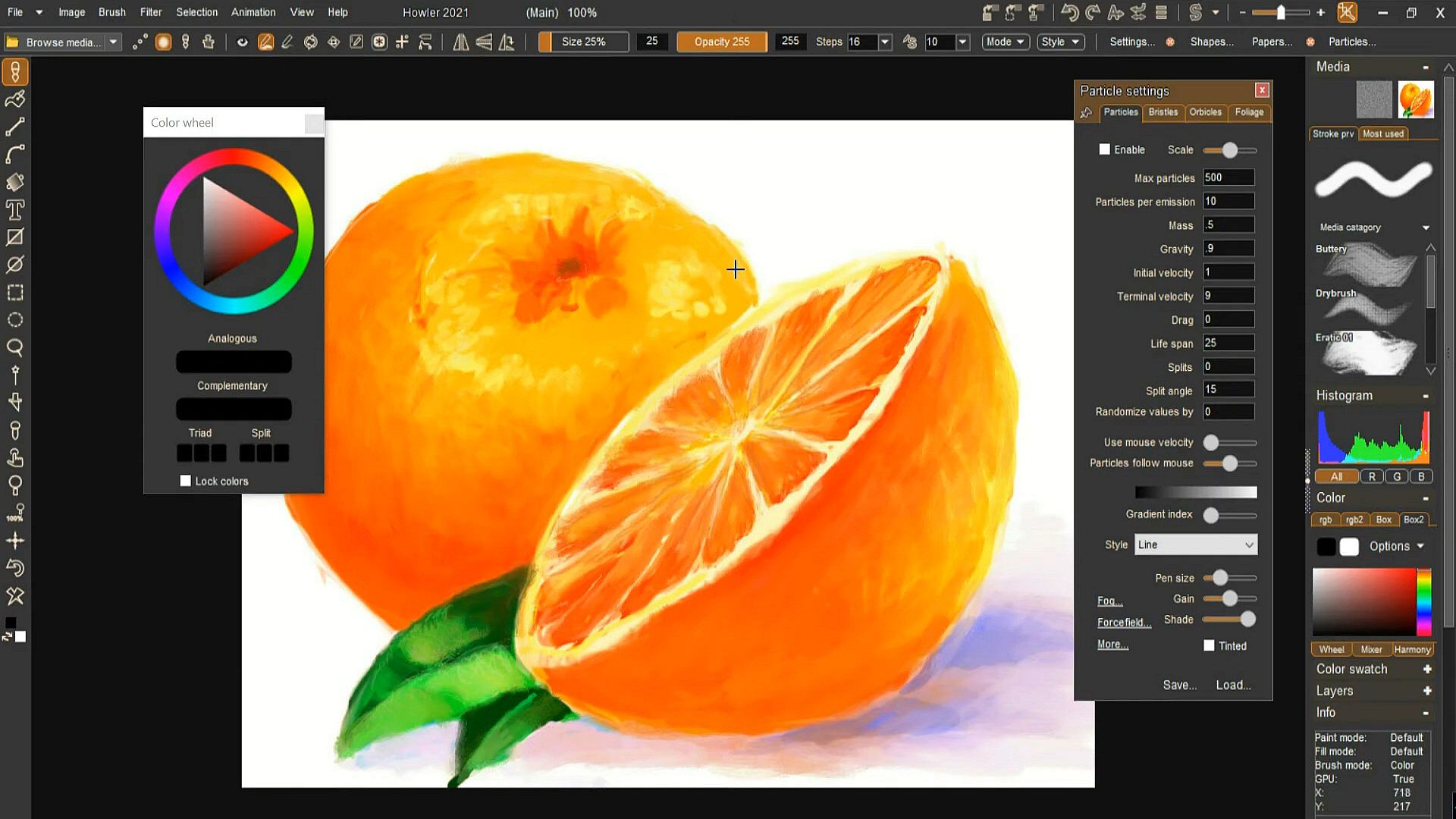
Task: Click the pin icon in Particle settings
Action: click(1086, 113)
